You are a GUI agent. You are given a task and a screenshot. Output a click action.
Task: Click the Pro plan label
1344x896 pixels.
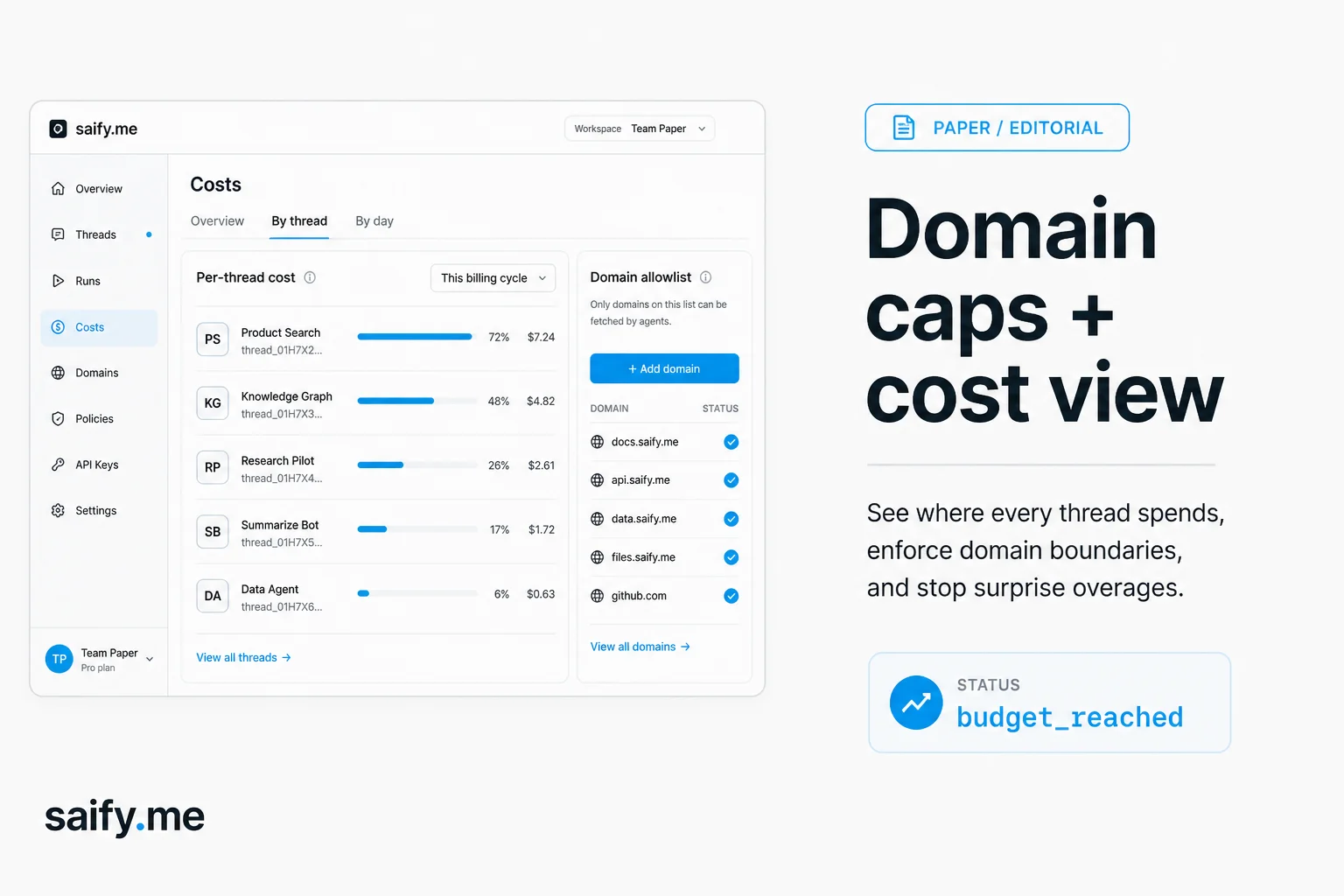[98, 668]
